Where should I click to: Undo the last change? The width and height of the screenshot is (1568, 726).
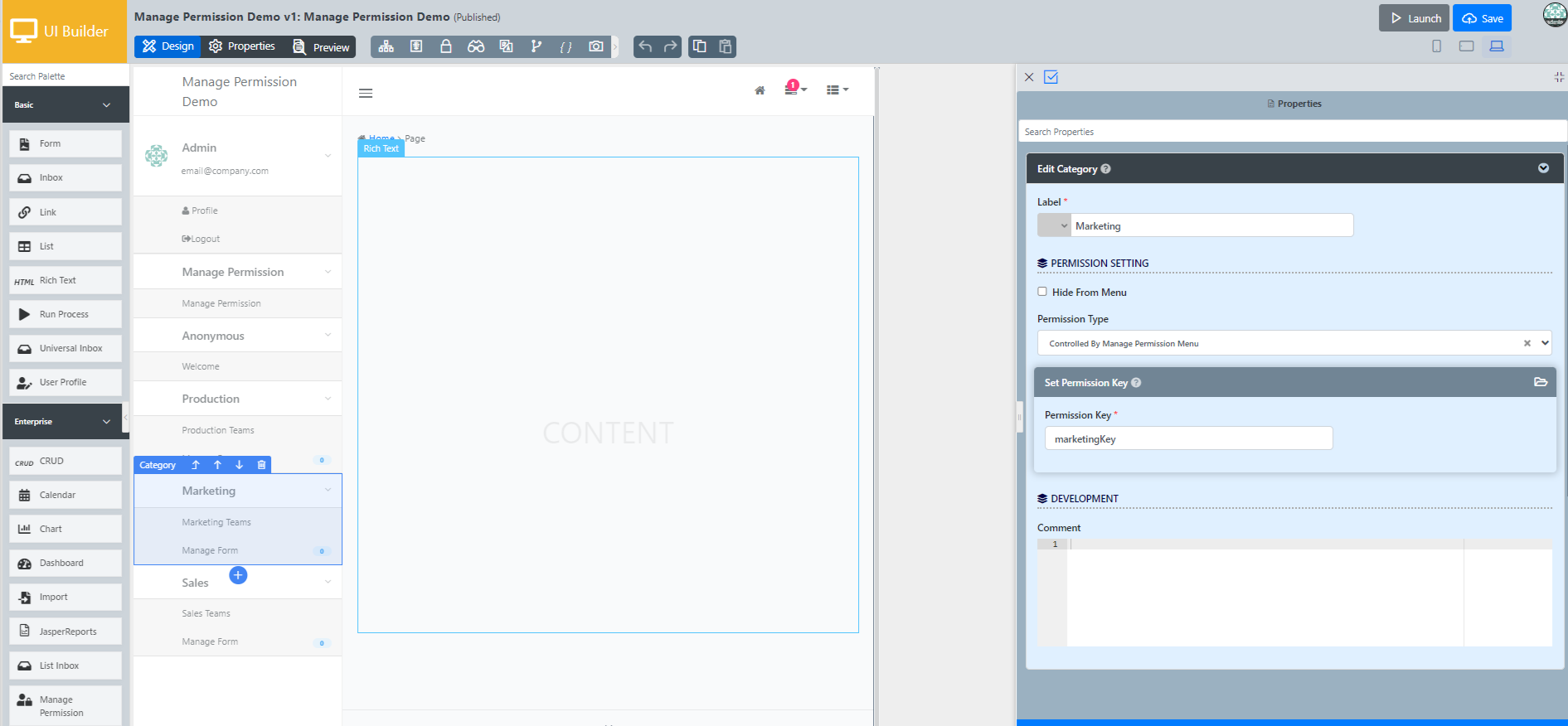point(645,46)
